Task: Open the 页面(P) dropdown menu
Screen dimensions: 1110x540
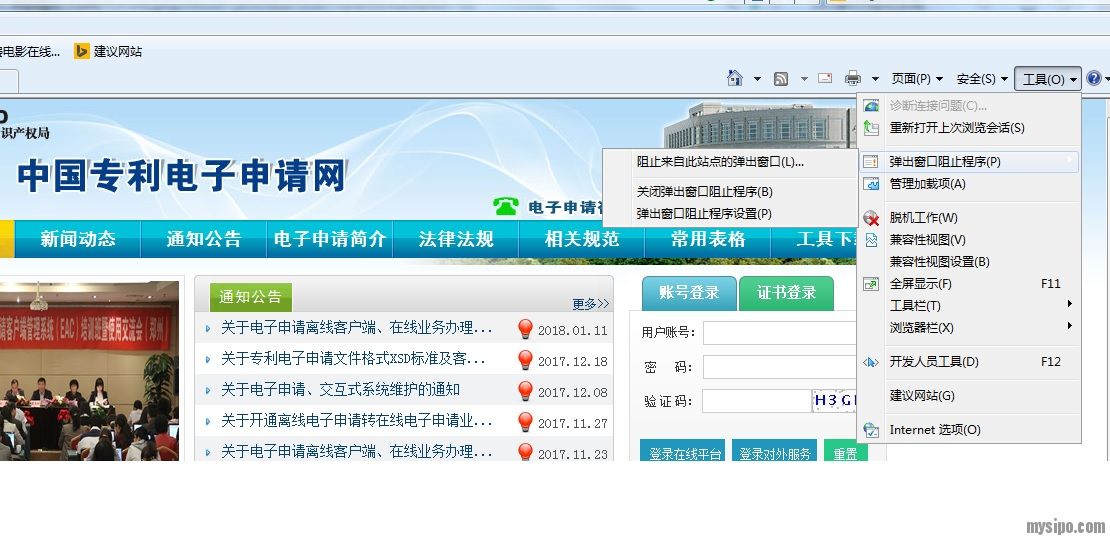Action: pyautogui.click(x=917, y=79)
